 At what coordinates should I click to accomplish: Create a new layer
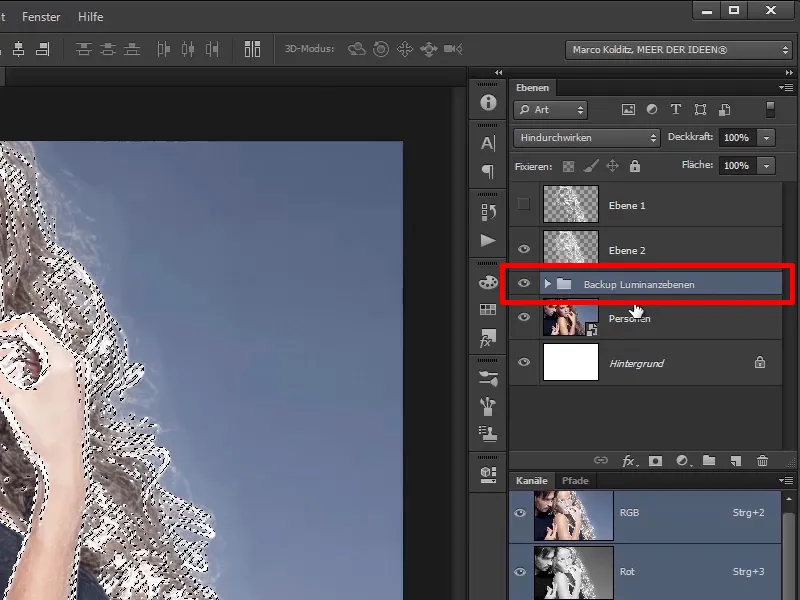735,461
